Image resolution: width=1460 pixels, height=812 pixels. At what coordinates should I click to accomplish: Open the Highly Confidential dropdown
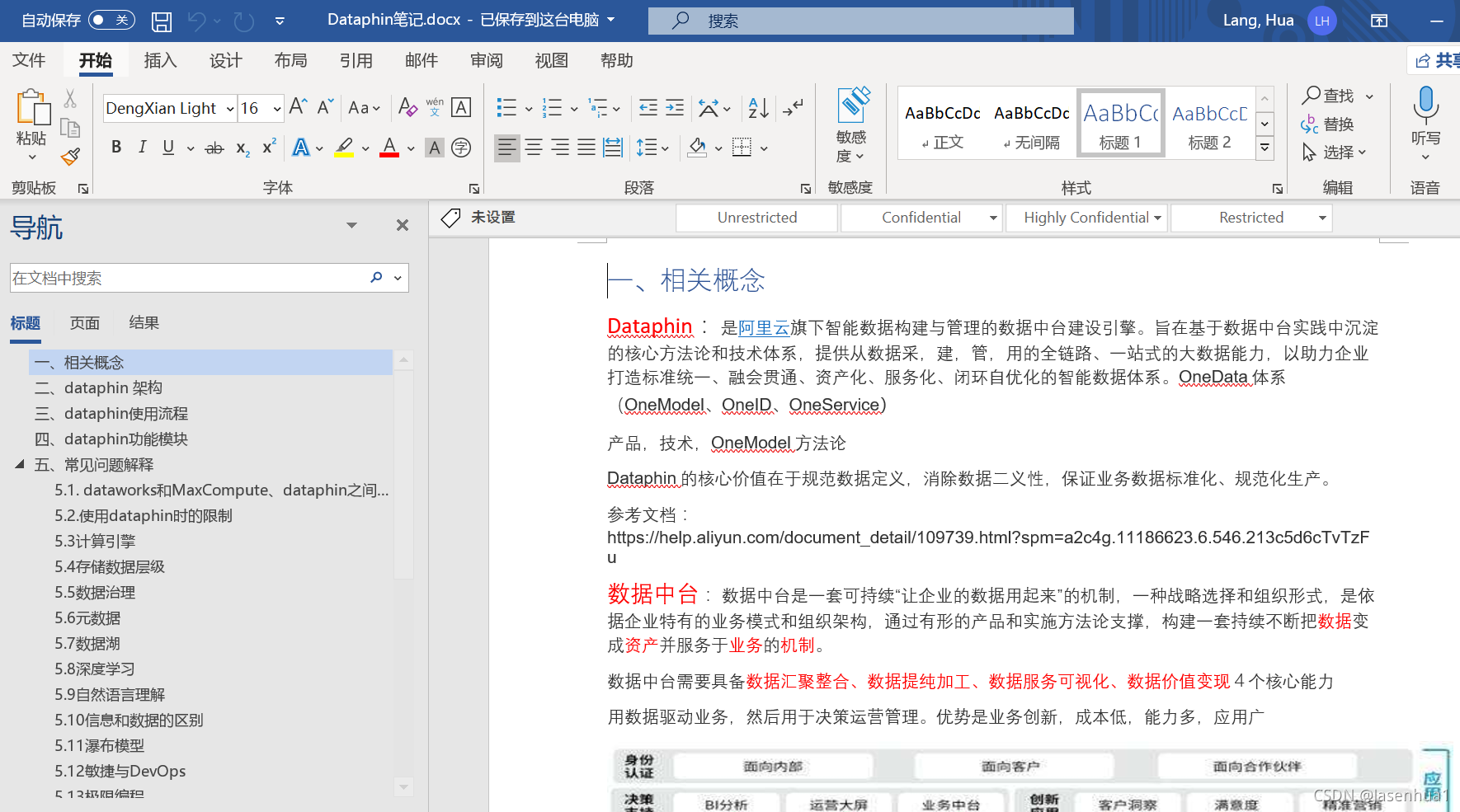1158,218
